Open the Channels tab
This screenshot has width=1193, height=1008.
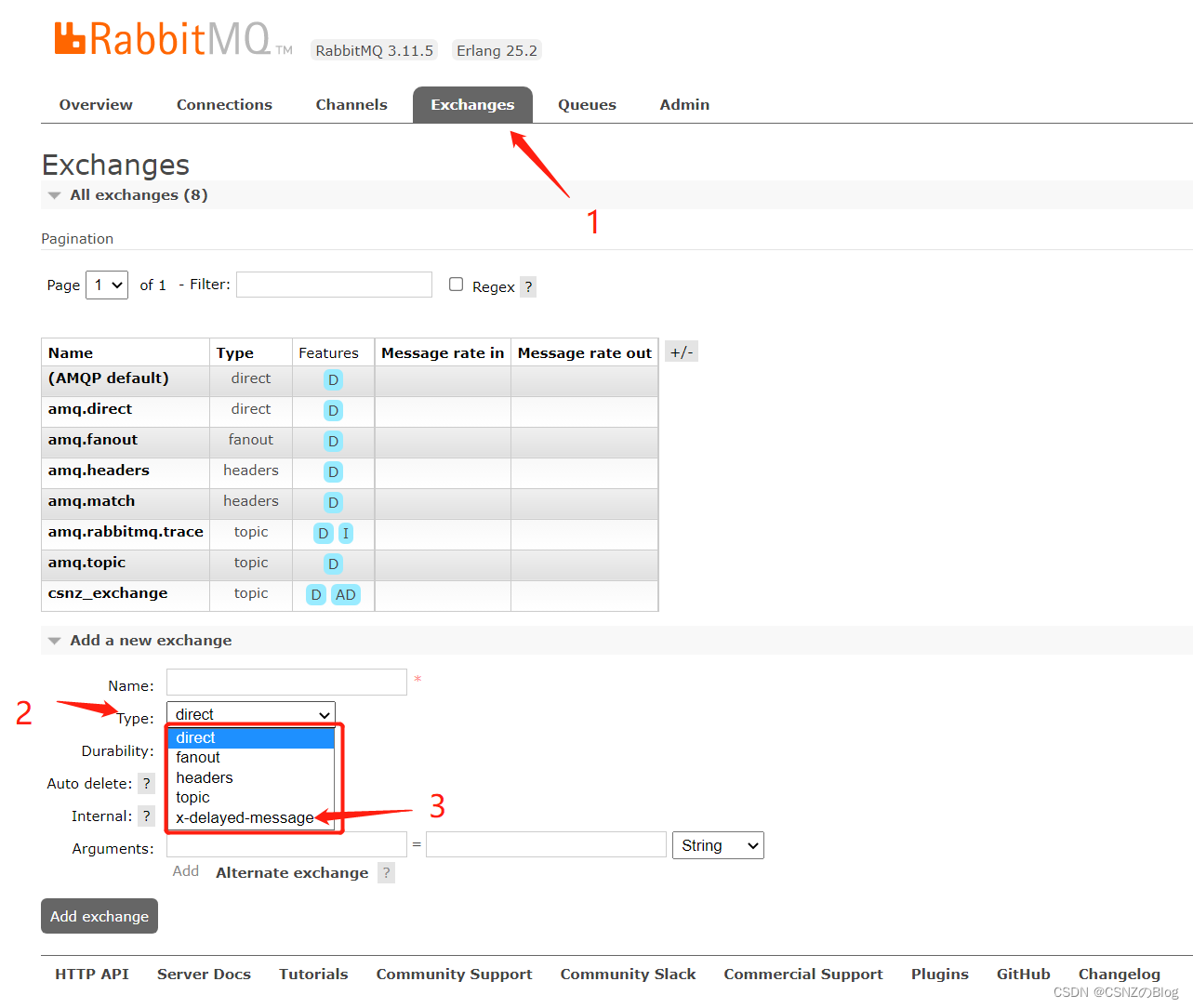[351, 104]
